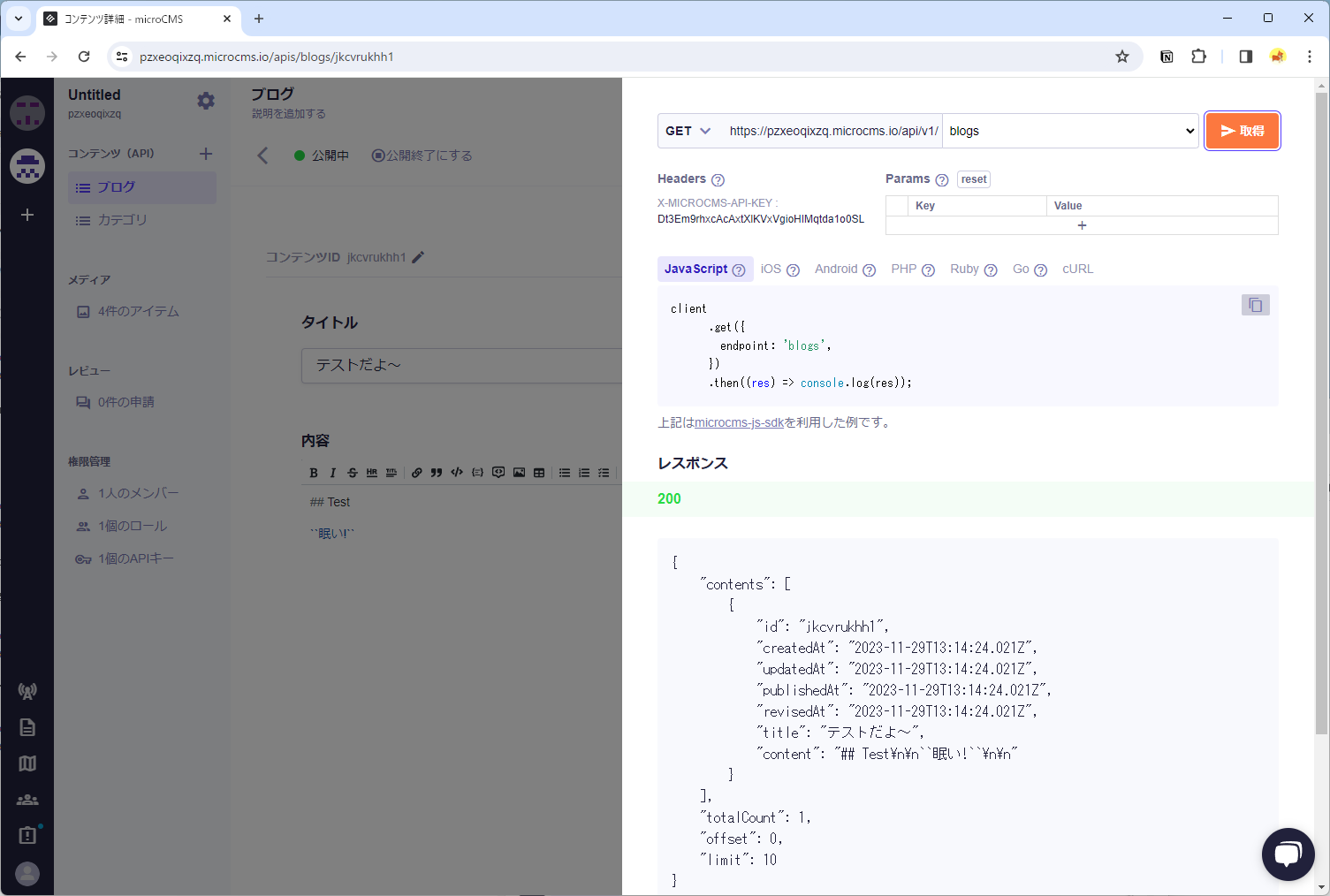Open the blogs endpoint select box
The height and width of the screenshot is (896, 1330).
pos(1070,131)
